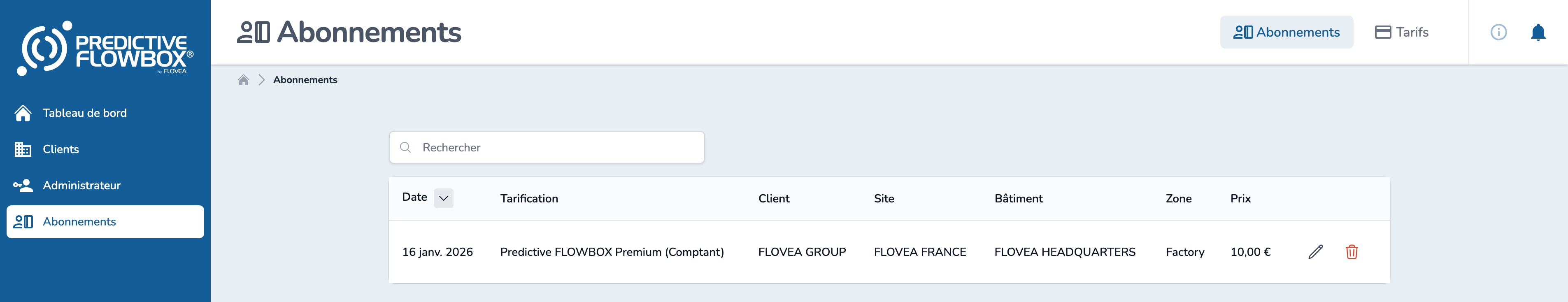
Task: Select Abonnements in the sidebar
Action: click(x=79, y=222)
